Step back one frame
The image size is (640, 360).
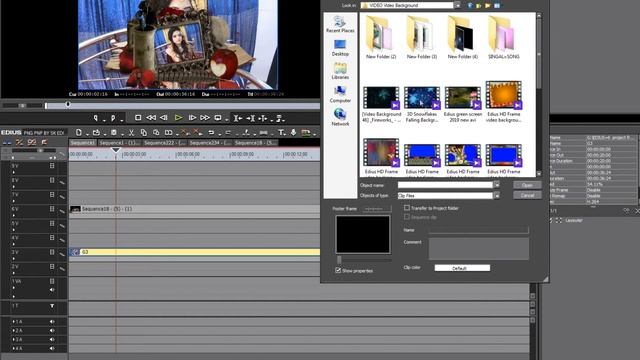coord(164,118)
